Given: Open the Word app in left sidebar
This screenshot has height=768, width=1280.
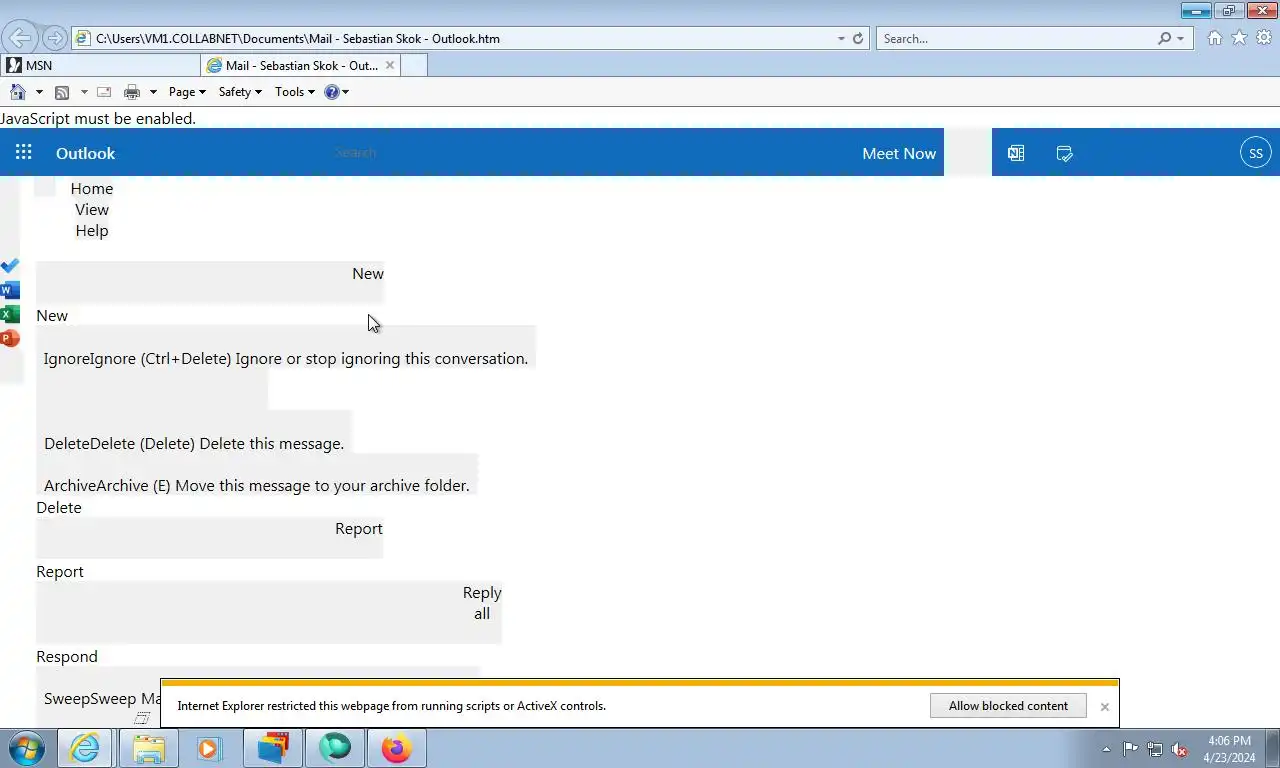Looking at the screenshot, I should click(10, 290).
